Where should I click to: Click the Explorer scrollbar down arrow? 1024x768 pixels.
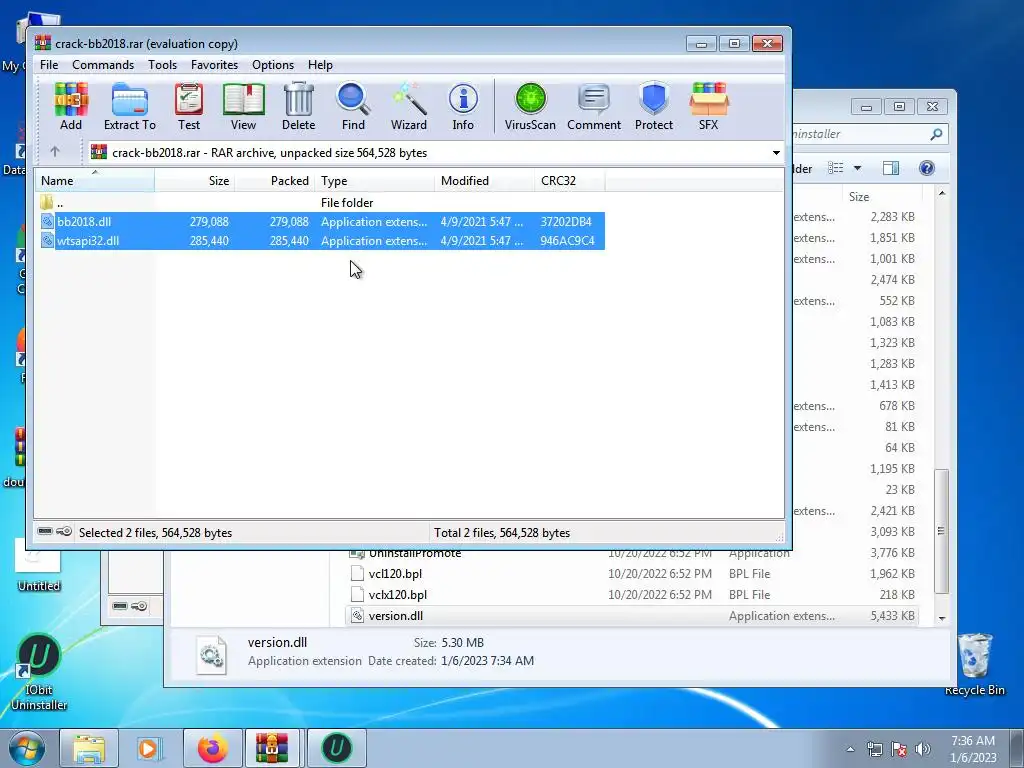coord(941,618)
